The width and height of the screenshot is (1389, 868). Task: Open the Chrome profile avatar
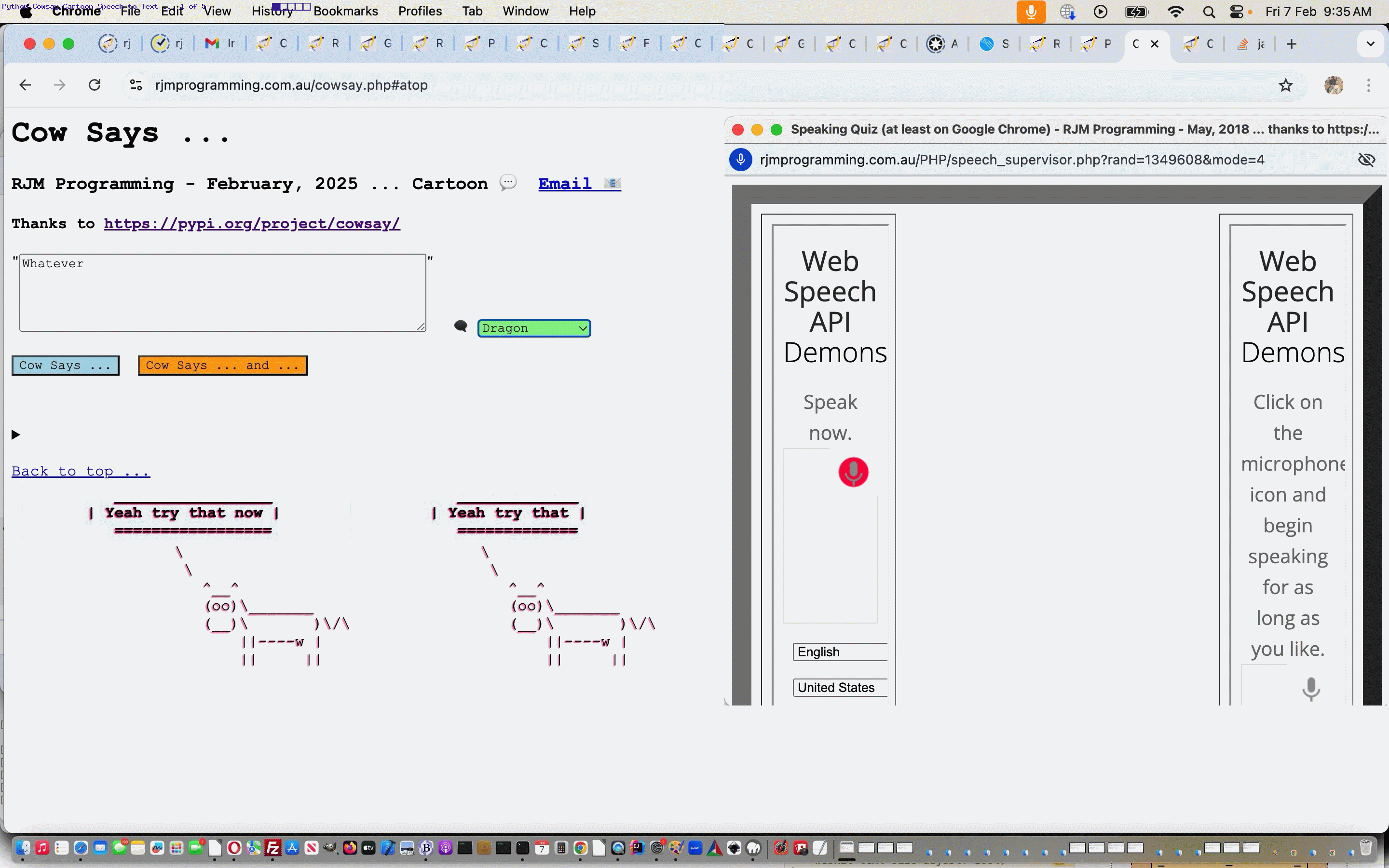pos(1334,85)
